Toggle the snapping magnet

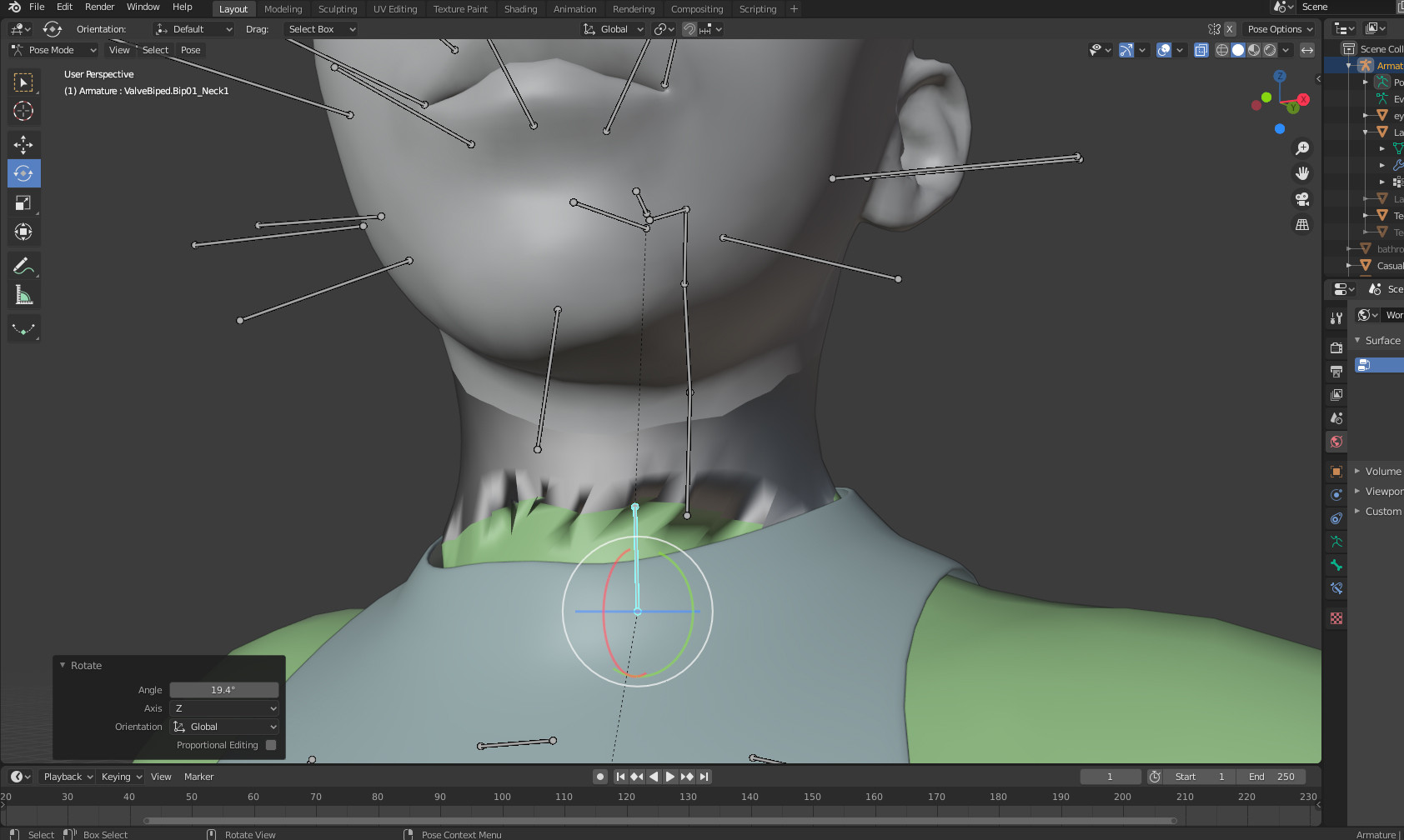(689, 29)
